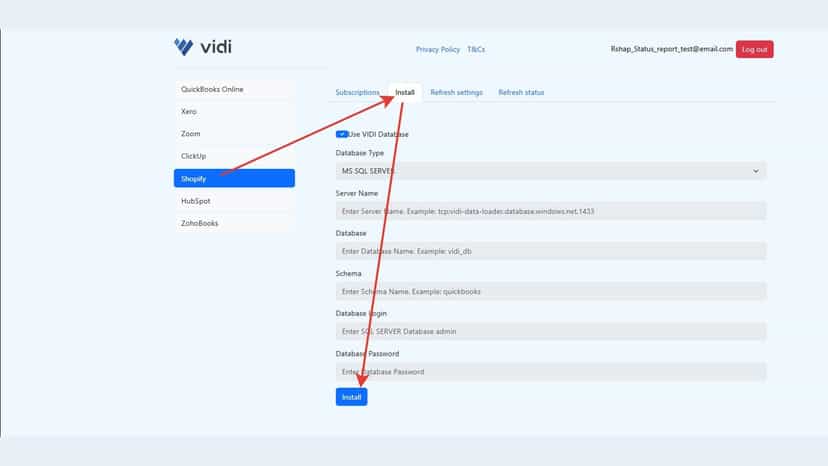Screen dimensions: 828x466
Task: Click the logged-in user email text
Action: coord(672,49)
